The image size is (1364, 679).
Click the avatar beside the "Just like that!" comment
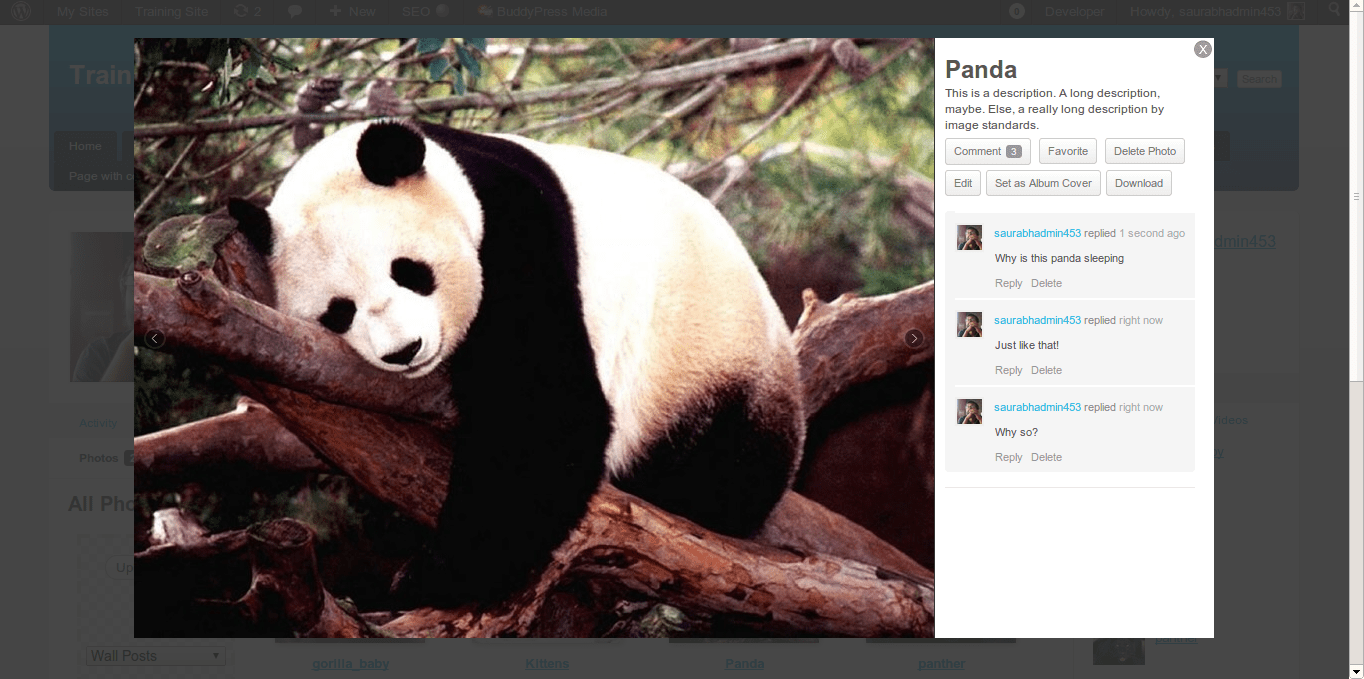[x=969, y=324]
